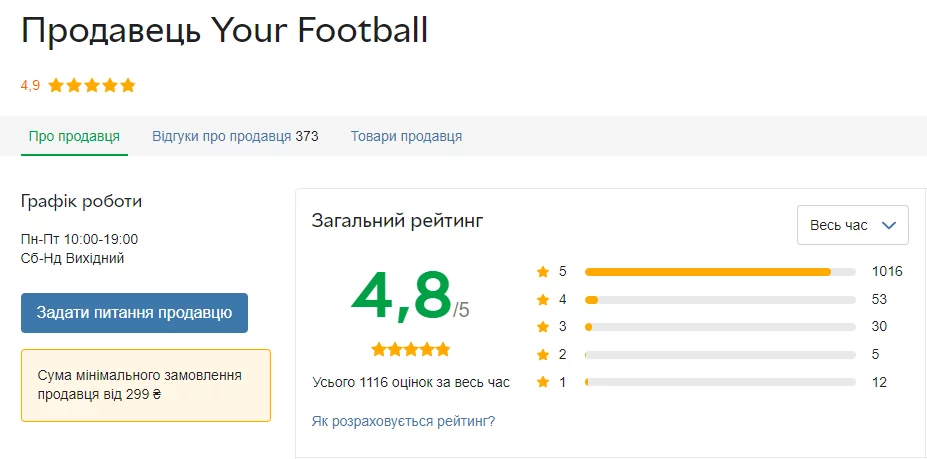Viewport: 927px width, 459px height.
Task: Open 'Як розраховується рейтинг?' link
Action: [403, 421]
